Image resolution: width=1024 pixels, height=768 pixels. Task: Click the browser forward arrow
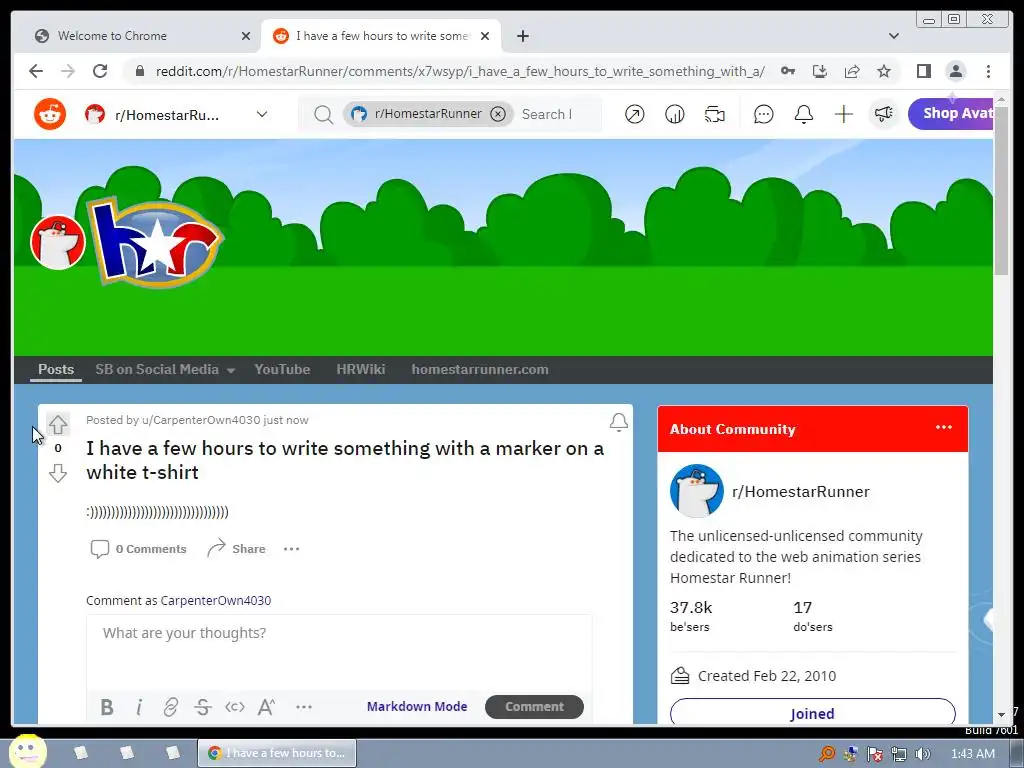pos(68,71)
